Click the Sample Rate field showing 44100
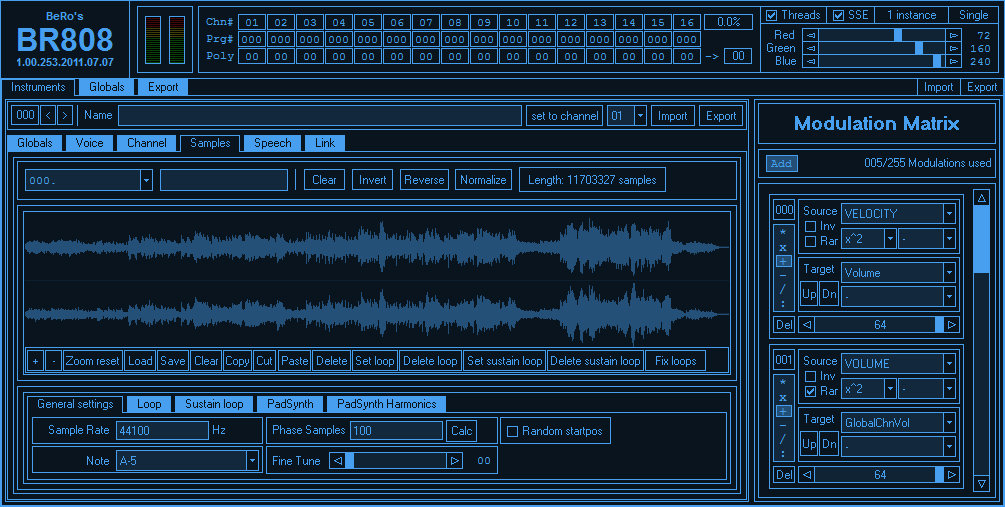Screen dimensions: 1005x507 coord(162,431)
